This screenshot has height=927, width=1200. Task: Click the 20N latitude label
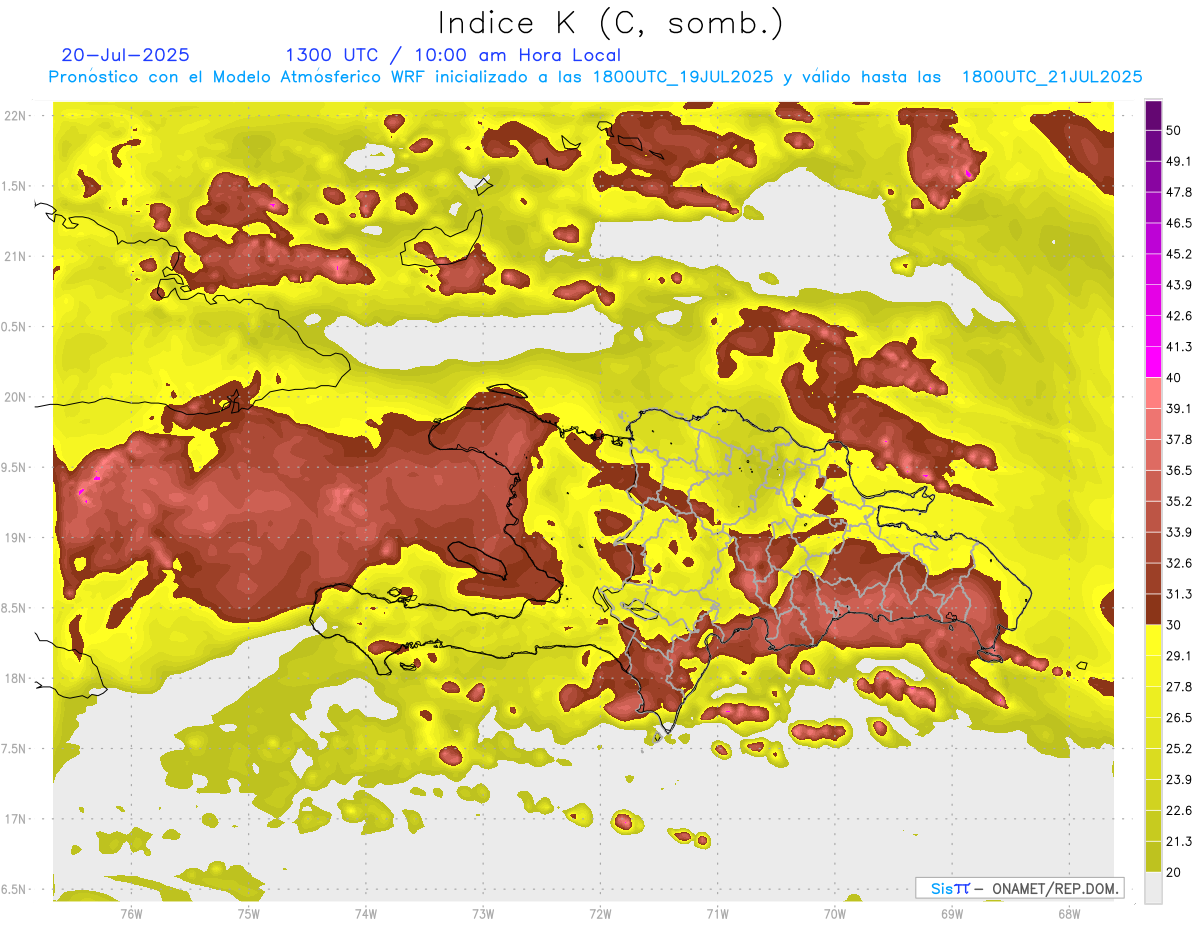pyautogui.click(x=16, y=397)
